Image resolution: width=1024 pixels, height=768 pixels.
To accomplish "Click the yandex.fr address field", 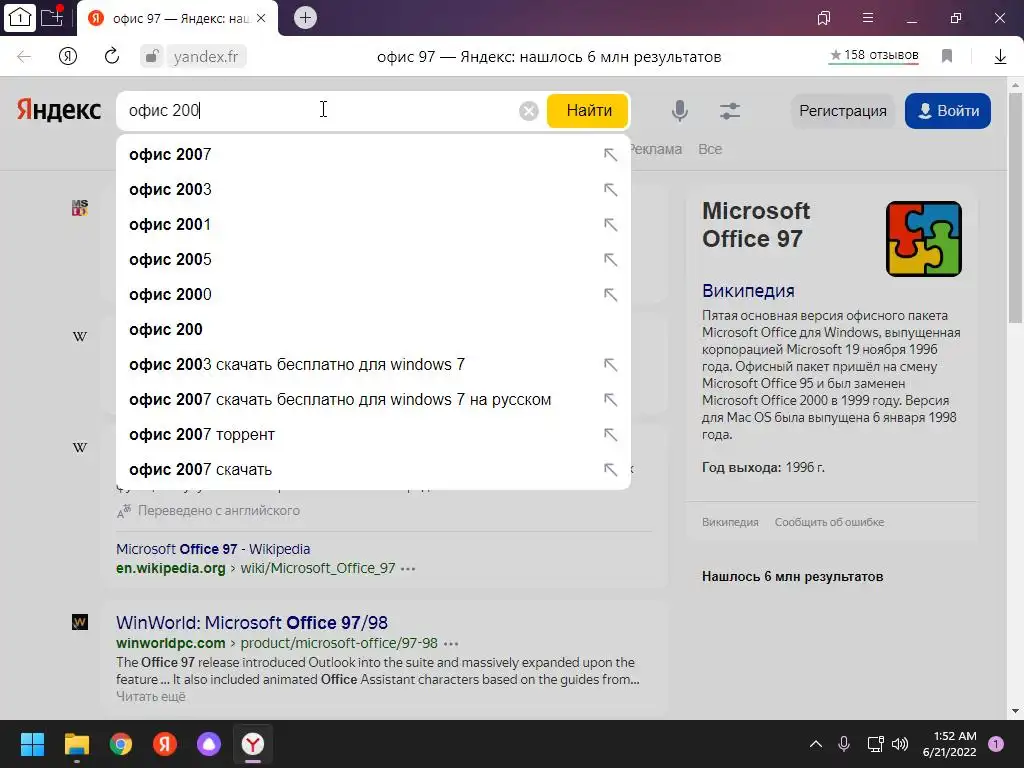I will (206, 57).
